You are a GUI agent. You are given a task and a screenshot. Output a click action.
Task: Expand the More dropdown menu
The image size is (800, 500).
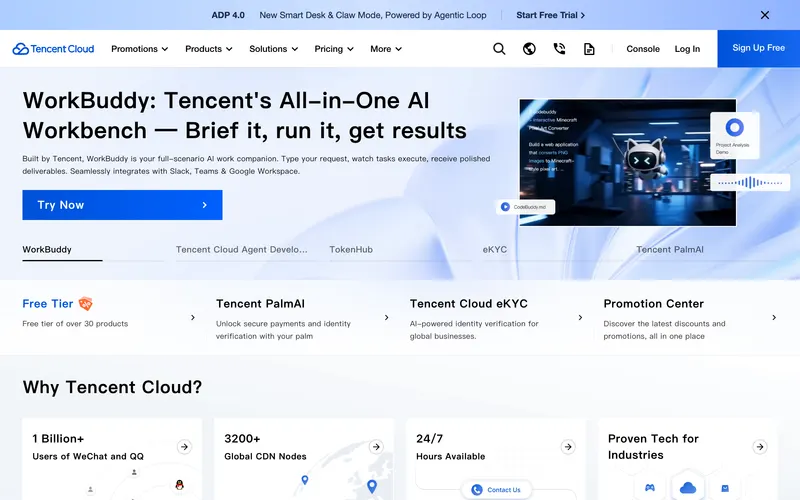tap(386, 49)
